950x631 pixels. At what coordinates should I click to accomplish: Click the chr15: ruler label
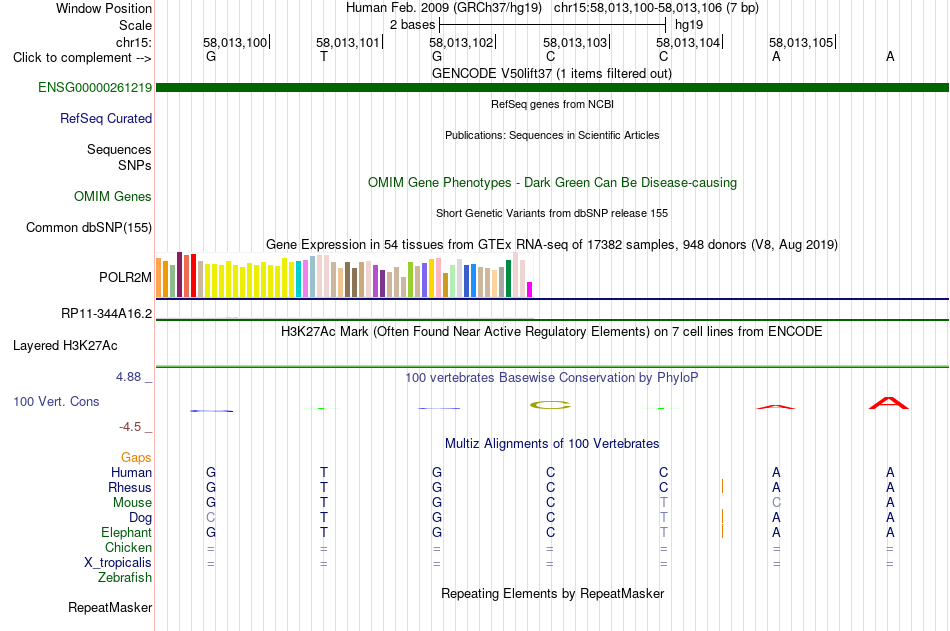point(134,42)
